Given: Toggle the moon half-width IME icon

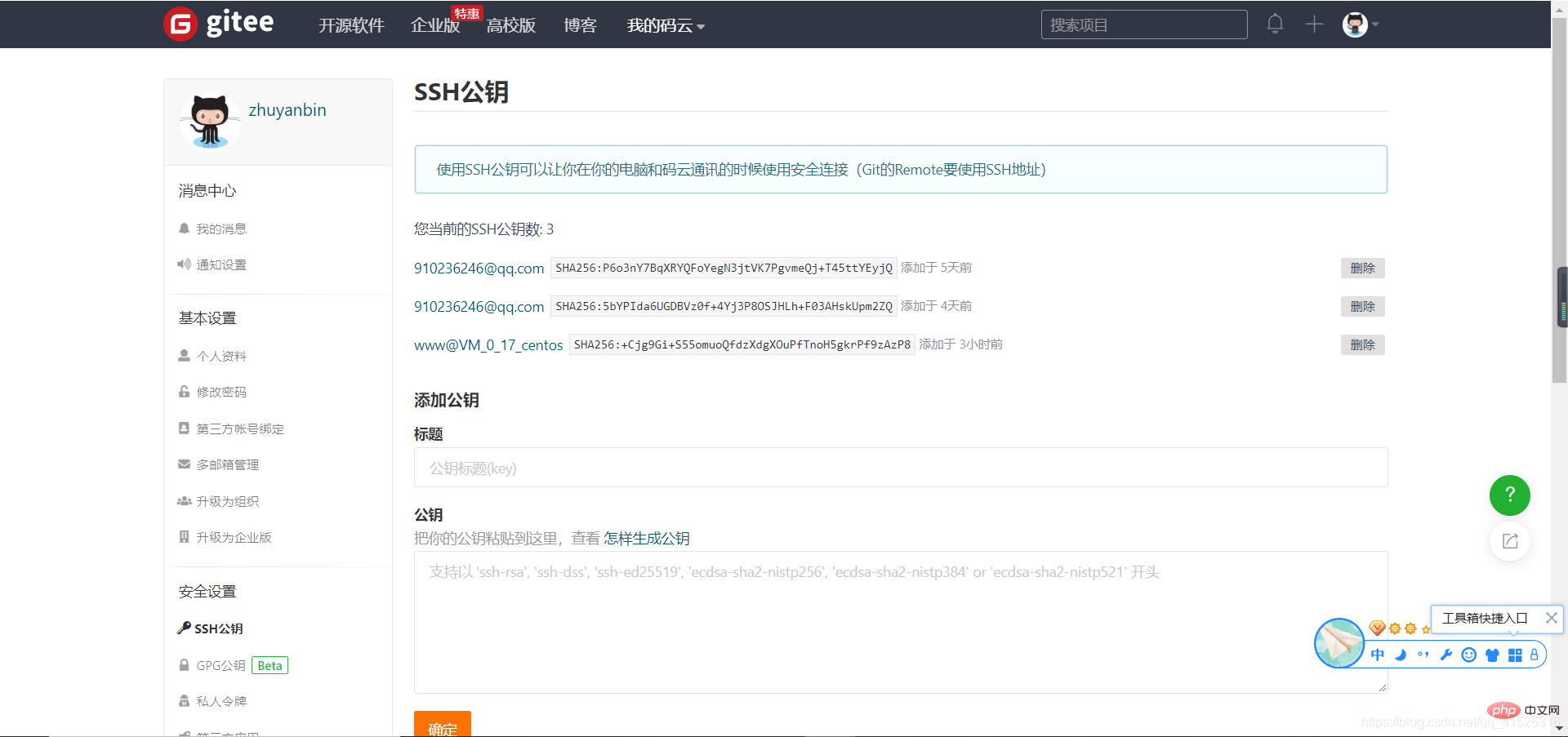Looking at the screenshot, I should (x=1401, y=655).
